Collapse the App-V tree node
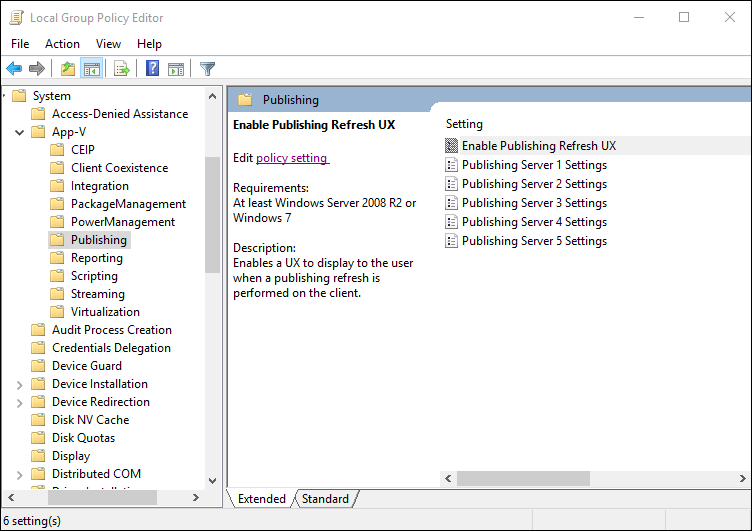752x531 pixels. coord(20,132)
